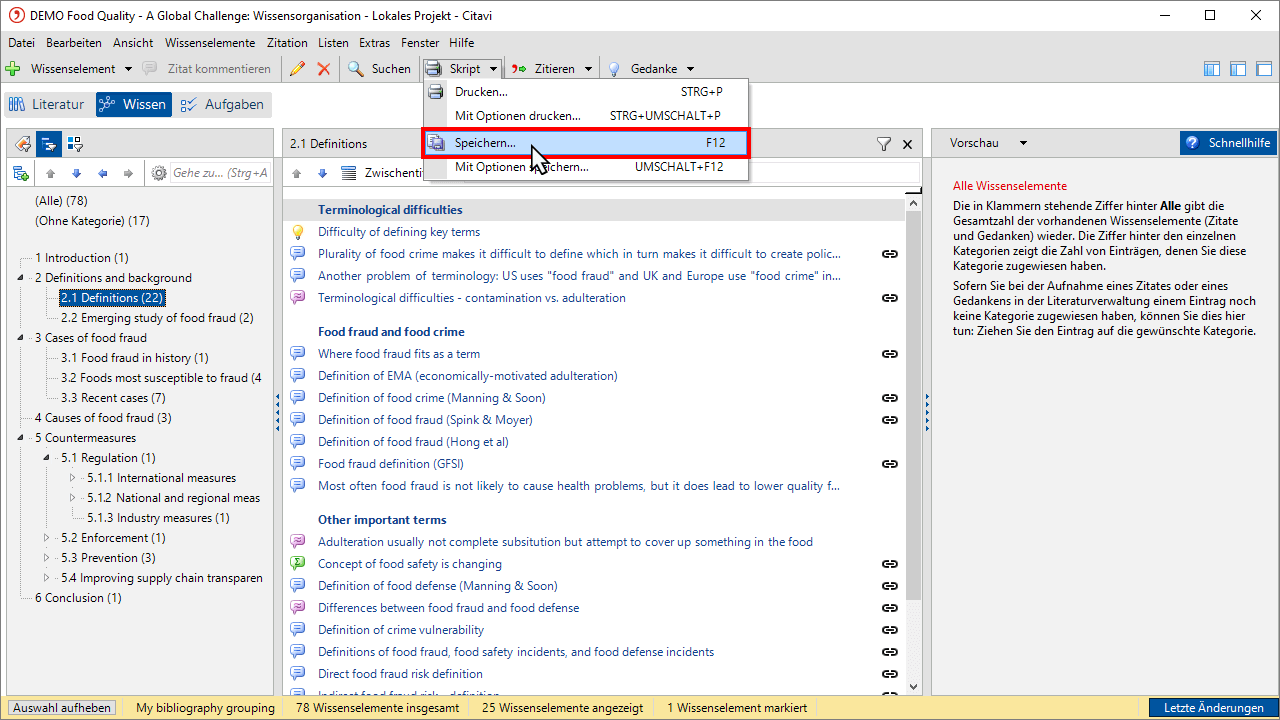
Task: Move knowledge item up in list
Action: coord(297,173)
